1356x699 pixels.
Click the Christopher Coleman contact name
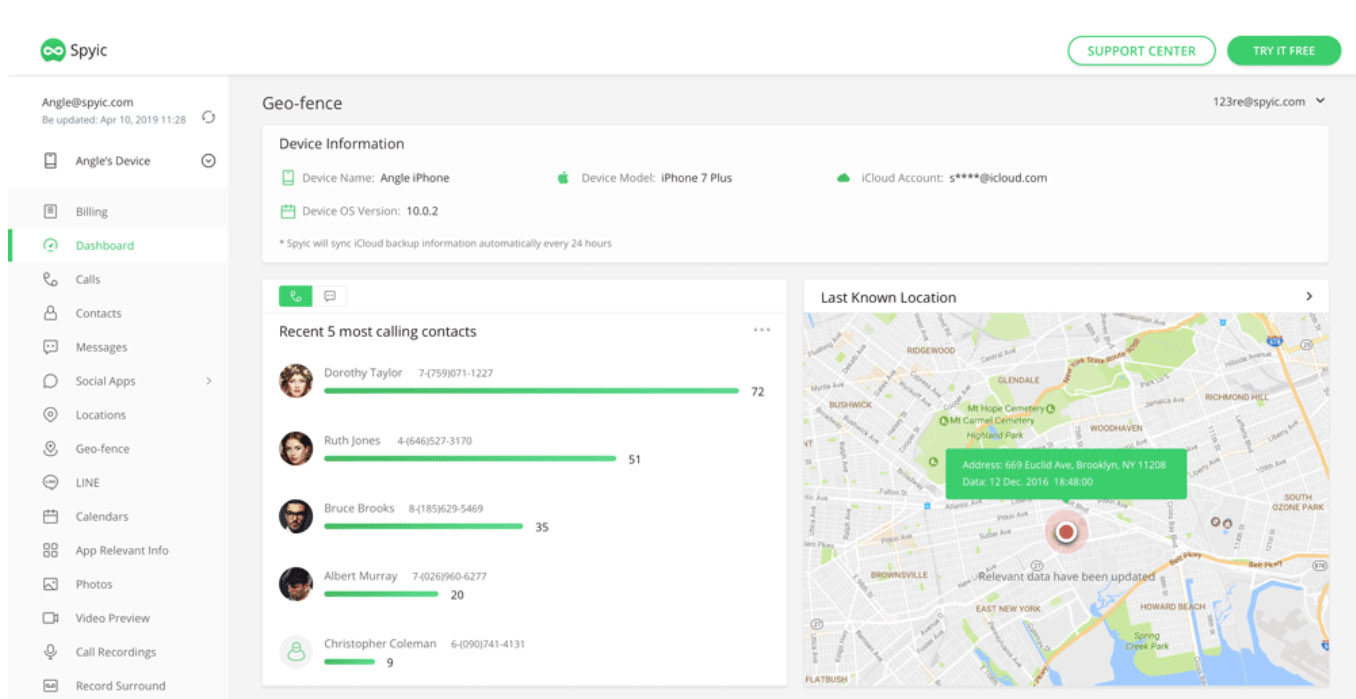[x=380, y=644]
